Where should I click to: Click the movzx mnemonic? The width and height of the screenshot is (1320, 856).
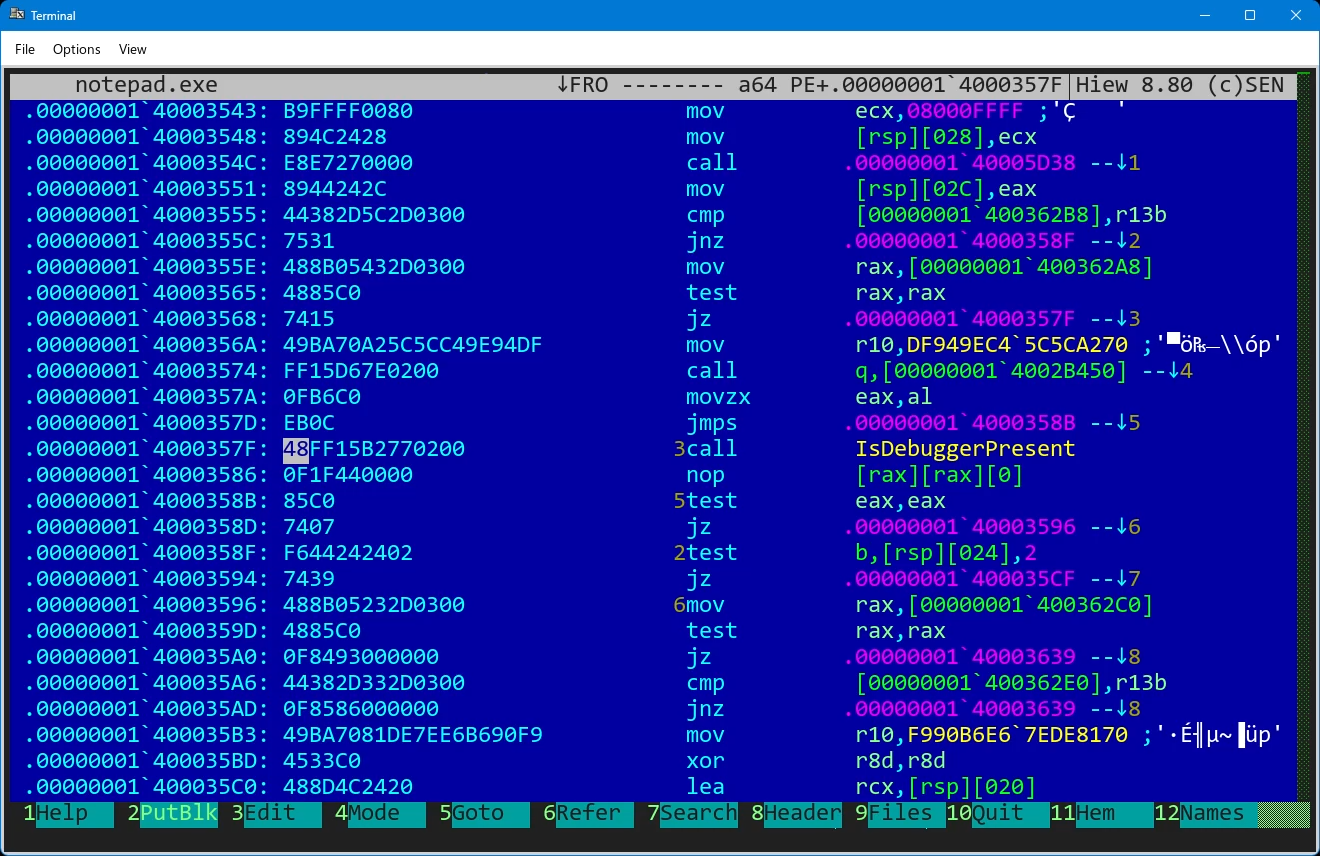coord(718,397)
